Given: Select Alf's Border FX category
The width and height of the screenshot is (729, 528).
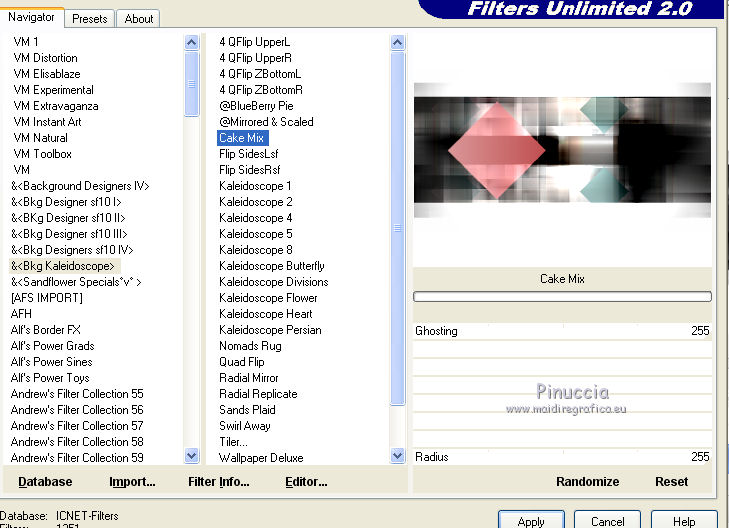Looking at the screenshot, I should (x=46, y=330).
